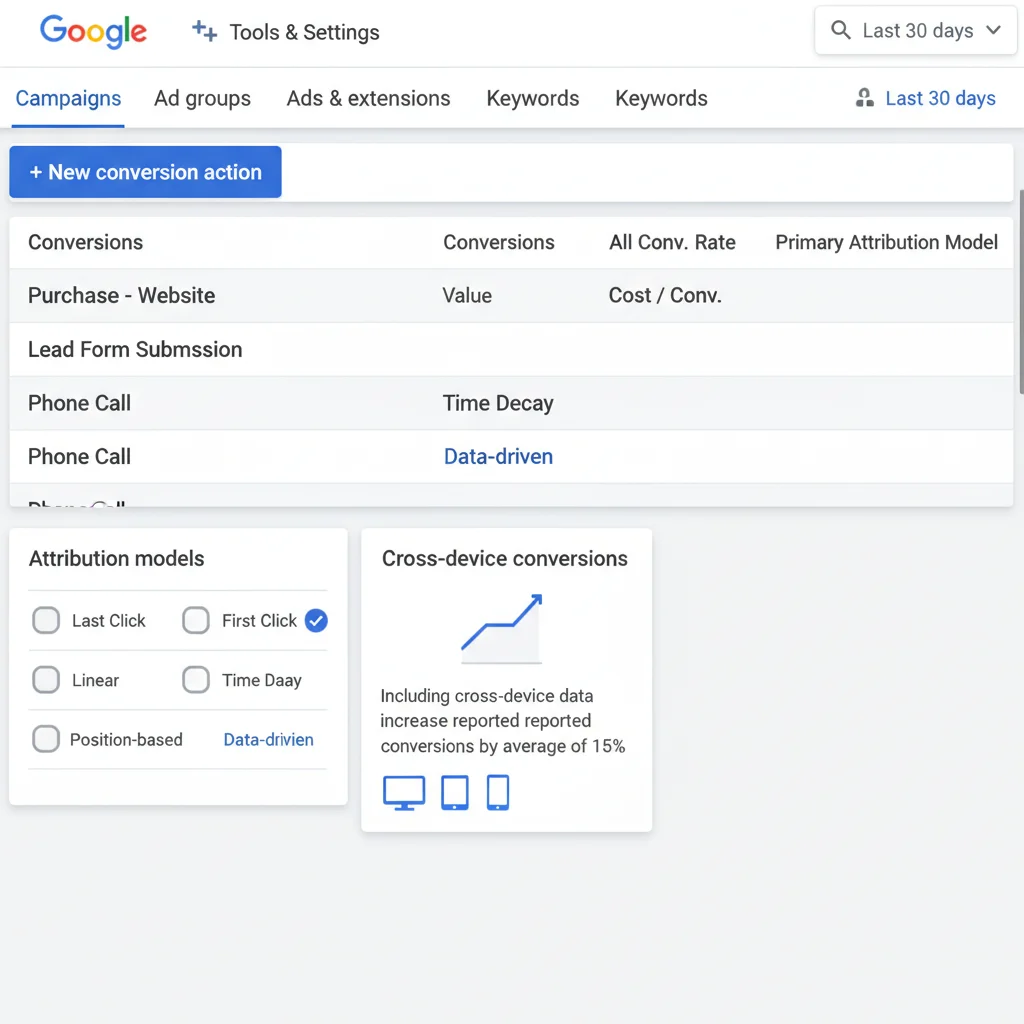The image size is (1024, 1024).
Task: Click the Cross-device conversions card title
Action: click(505, 558)
